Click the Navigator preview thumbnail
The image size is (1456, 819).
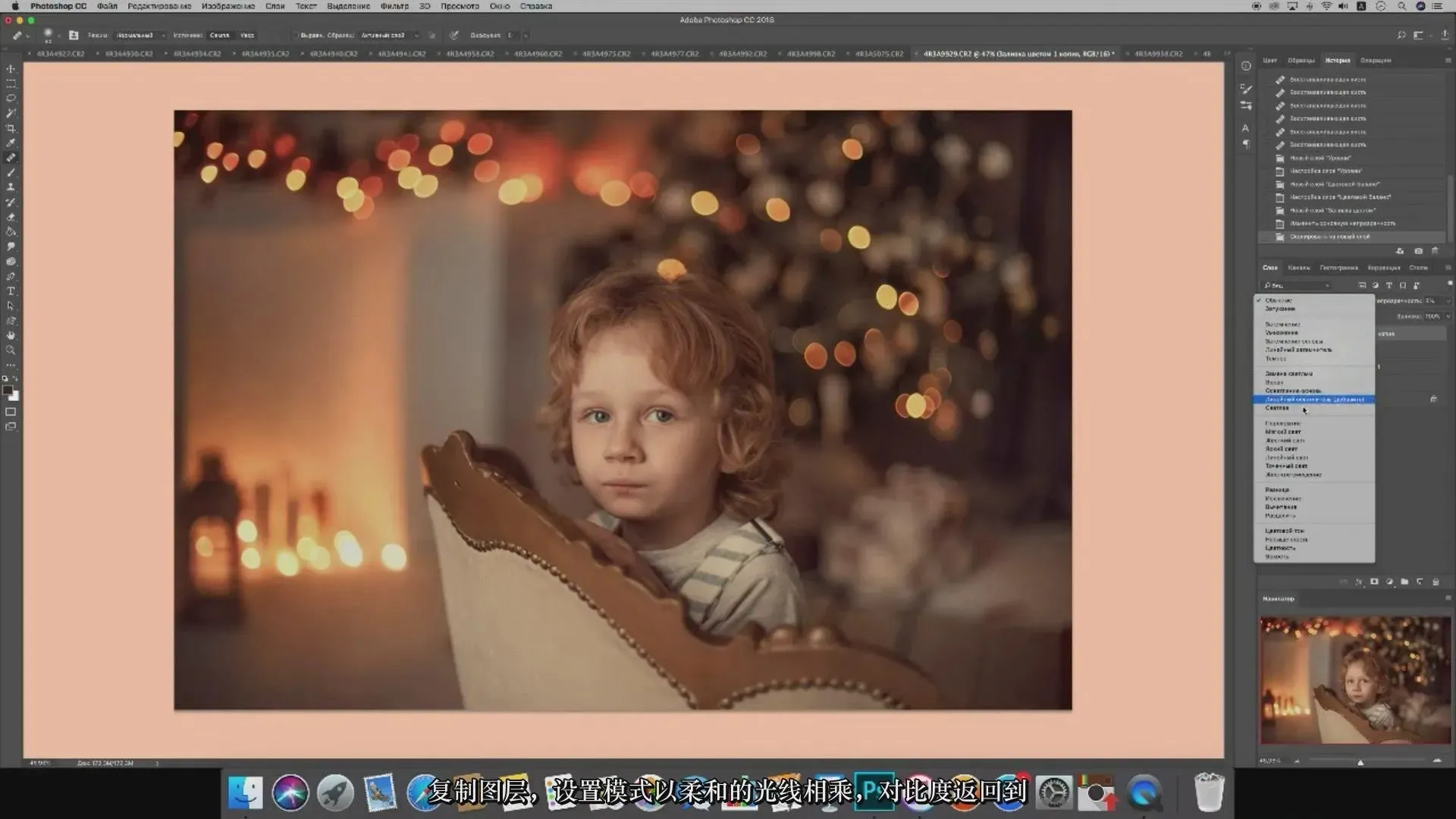tap(1355, 679)
